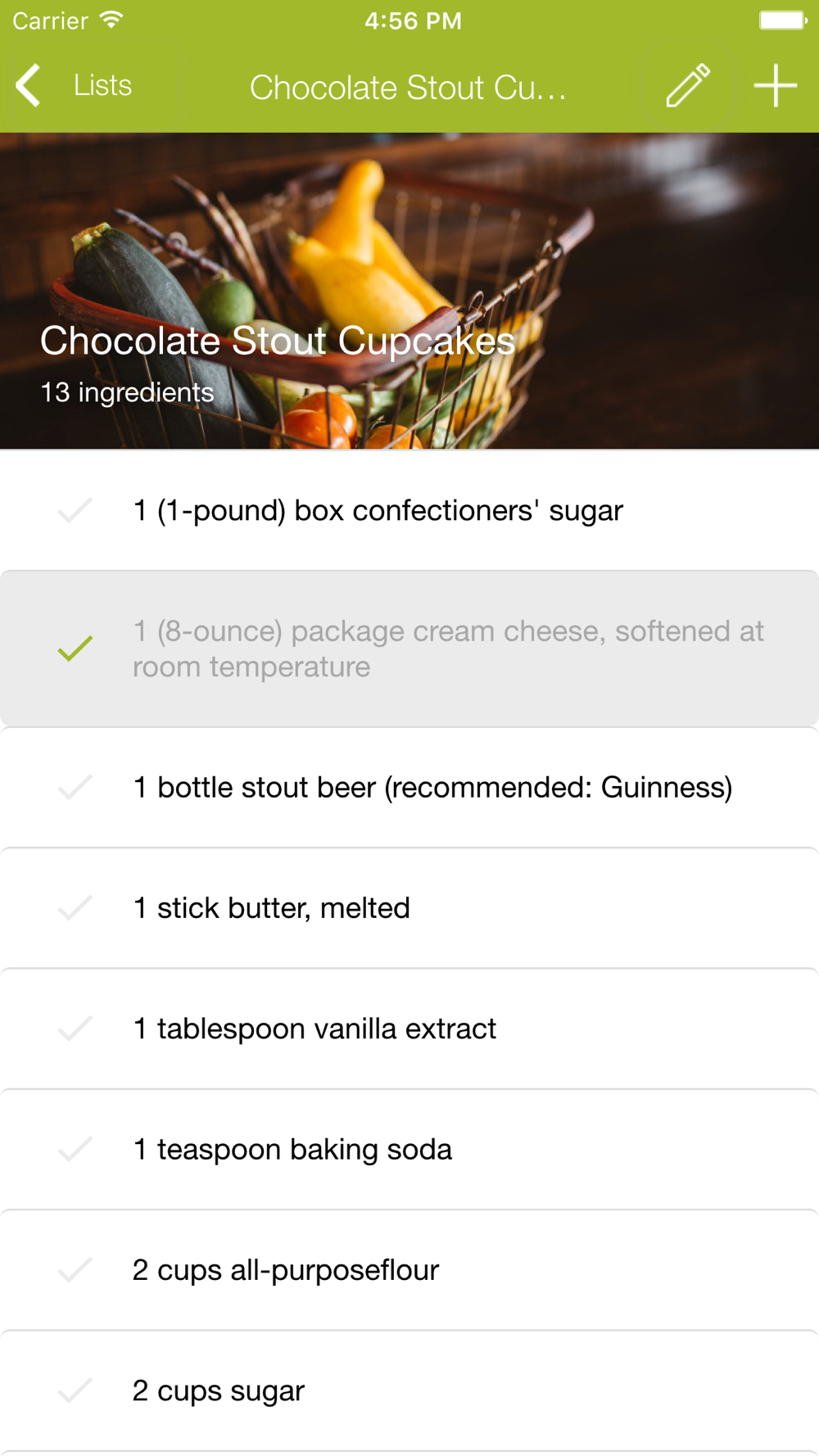The image size is (819, 1456).
Task: Tap the navigation bar title
Action: 408,87
